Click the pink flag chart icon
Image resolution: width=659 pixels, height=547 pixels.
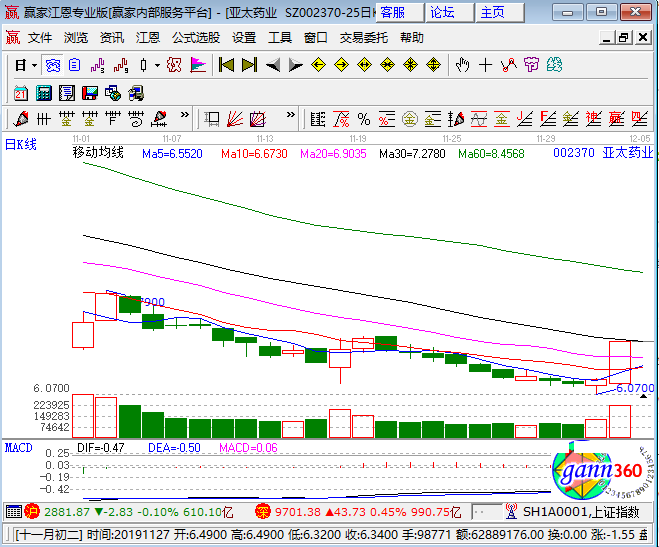(x=198, y=65)
